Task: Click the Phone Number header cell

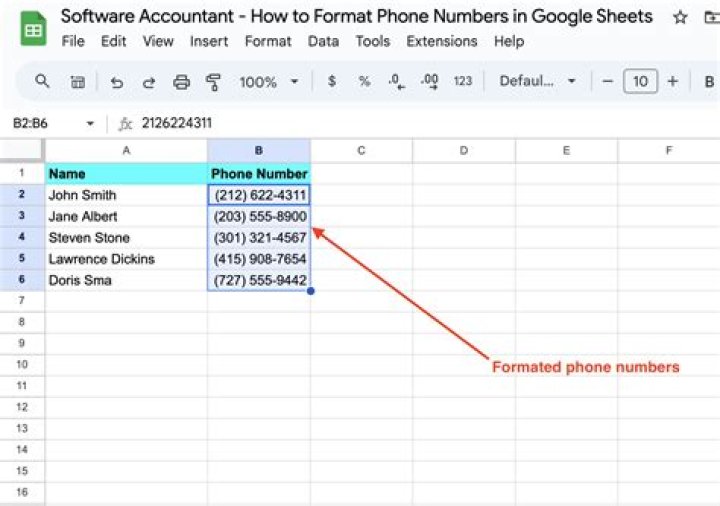Action: (x=259, y=174)
